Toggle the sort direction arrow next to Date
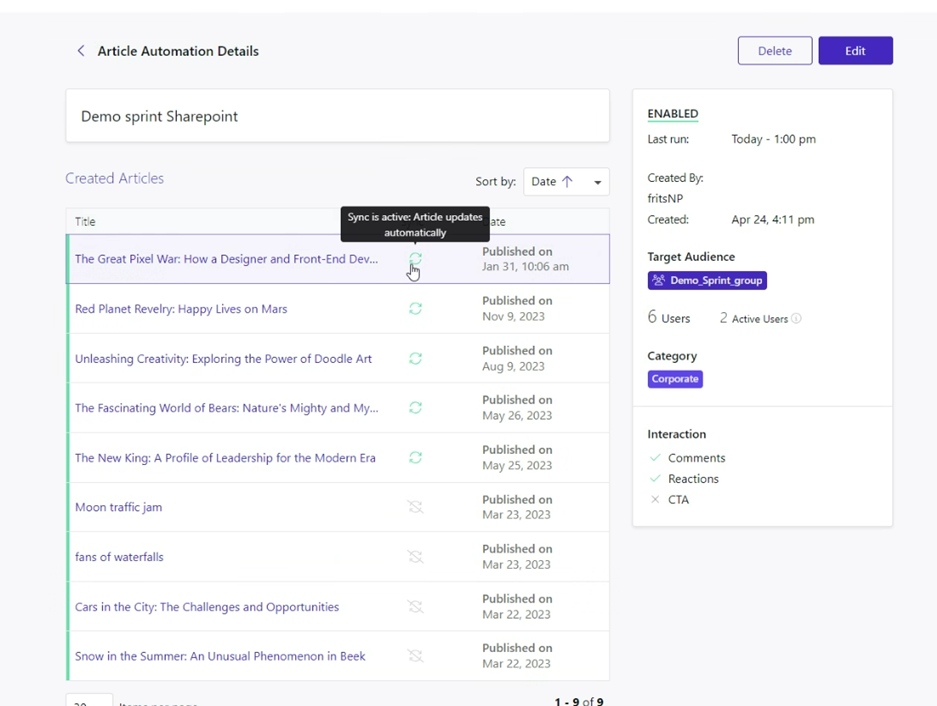Image resolution: width=937 pixels, height=706 pixels. click(x=567, y=181)
